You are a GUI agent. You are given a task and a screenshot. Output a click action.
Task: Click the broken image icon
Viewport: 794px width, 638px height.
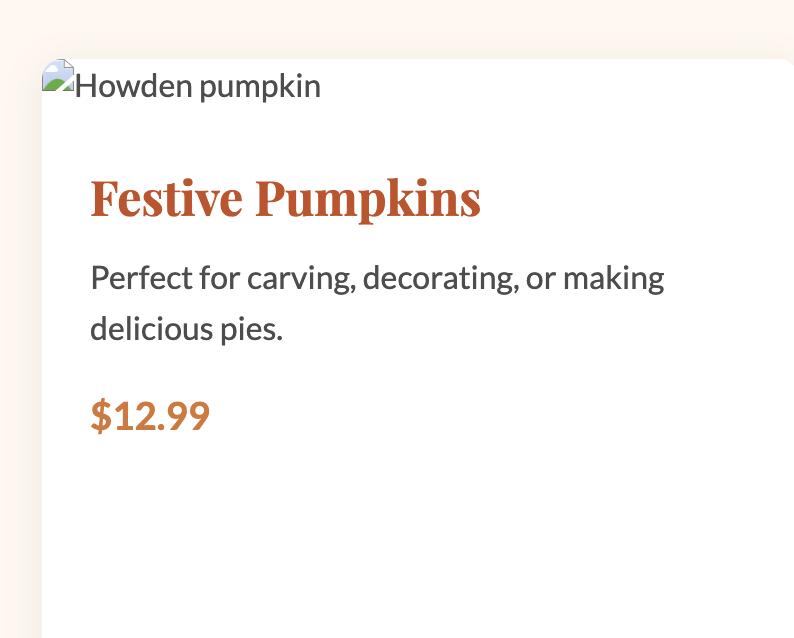(58, 77)
